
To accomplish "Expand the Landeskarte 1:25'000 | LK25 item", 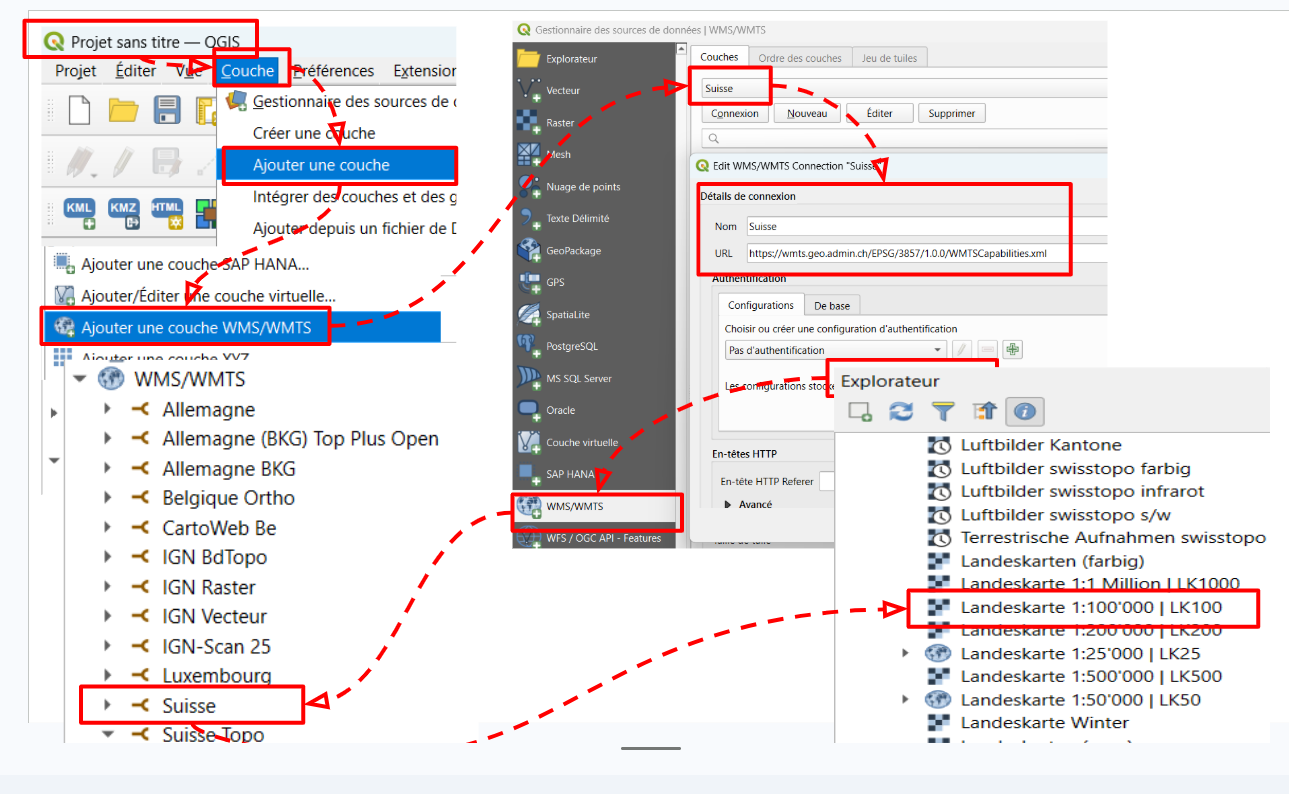I will (x=906, y=653).
